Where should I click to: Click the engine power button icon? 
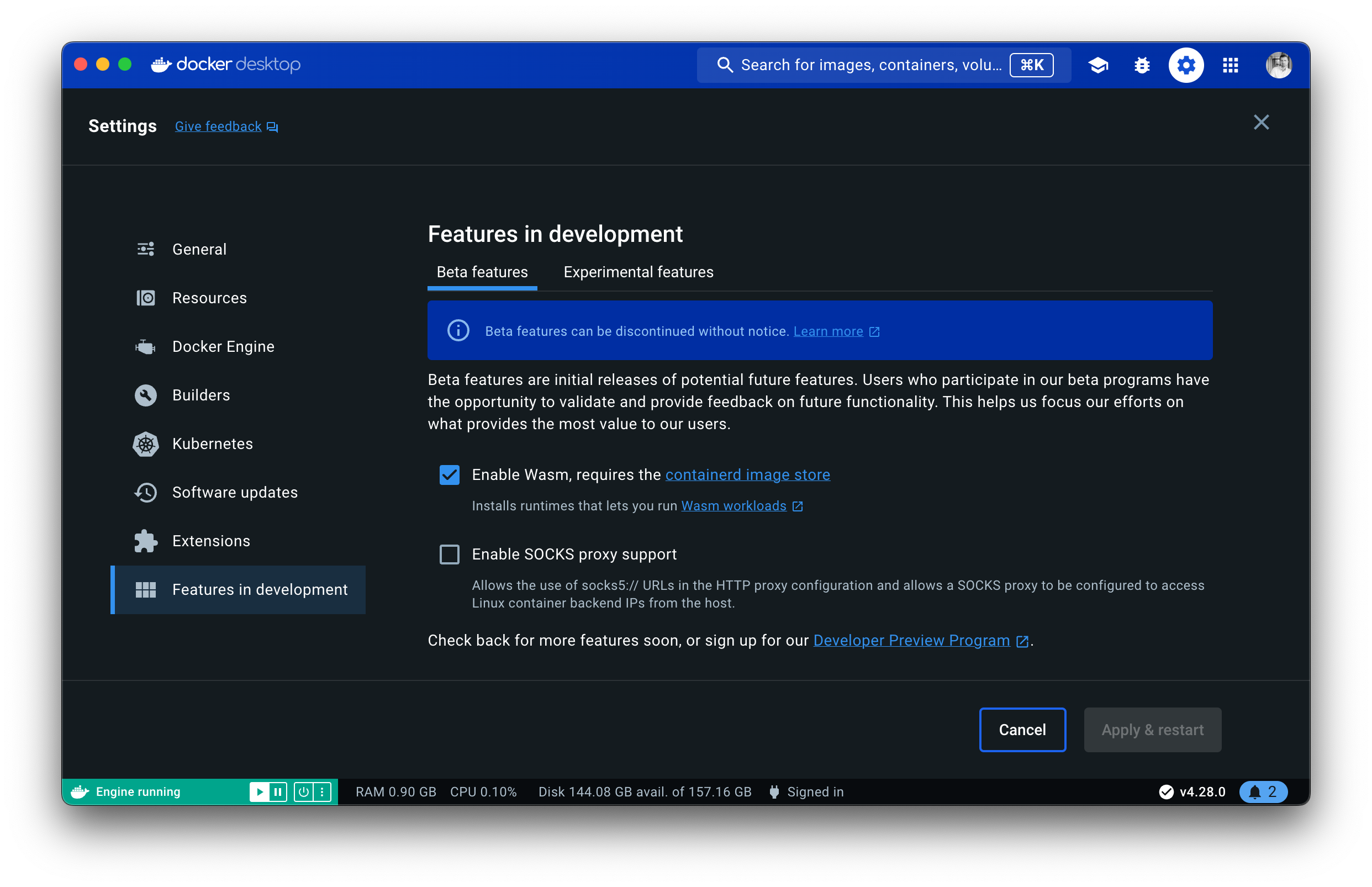pyautogui.click(x=304, y=791)
